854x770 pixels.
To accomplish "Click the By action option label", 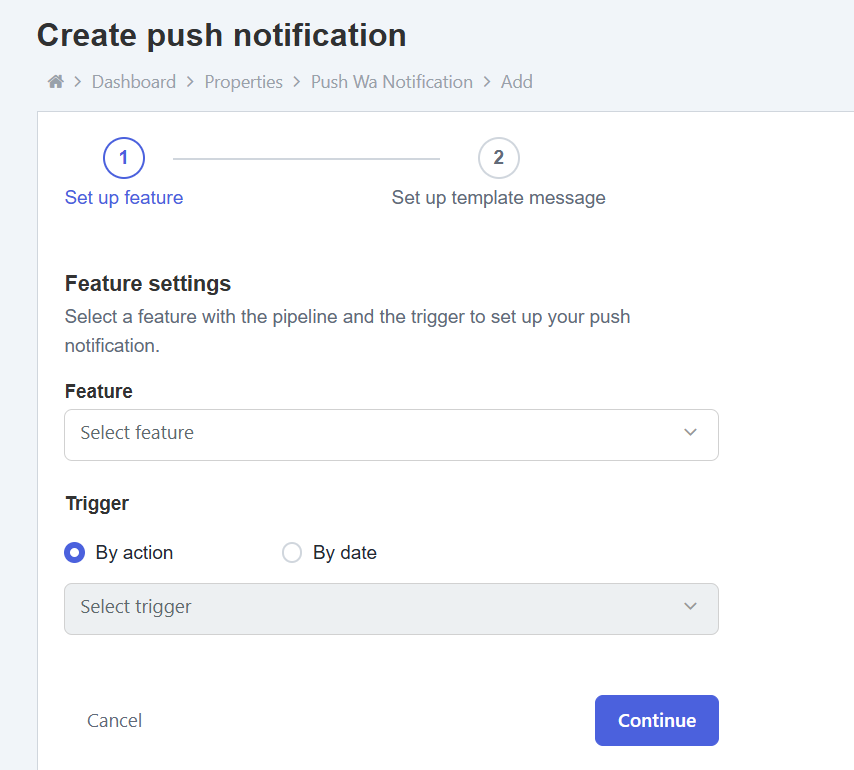I will pos(134,553).
